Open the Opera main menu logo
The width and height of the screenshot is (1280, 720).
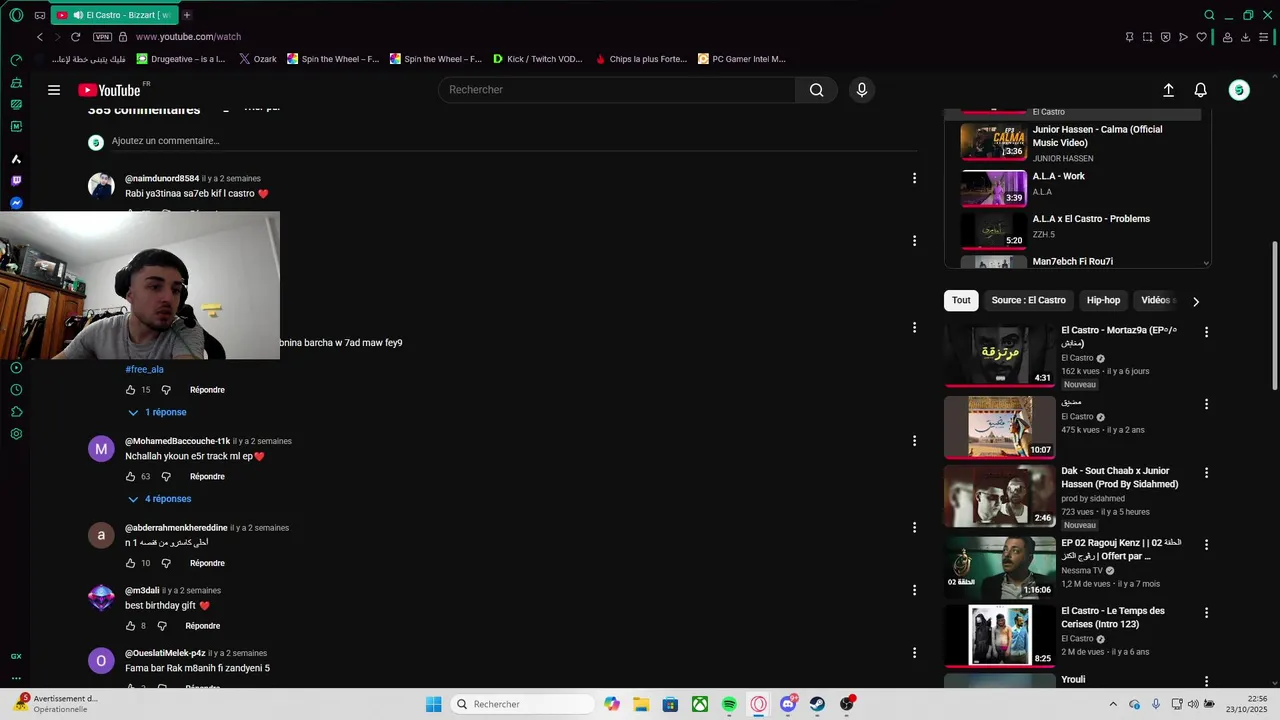[x=16, y=15]
